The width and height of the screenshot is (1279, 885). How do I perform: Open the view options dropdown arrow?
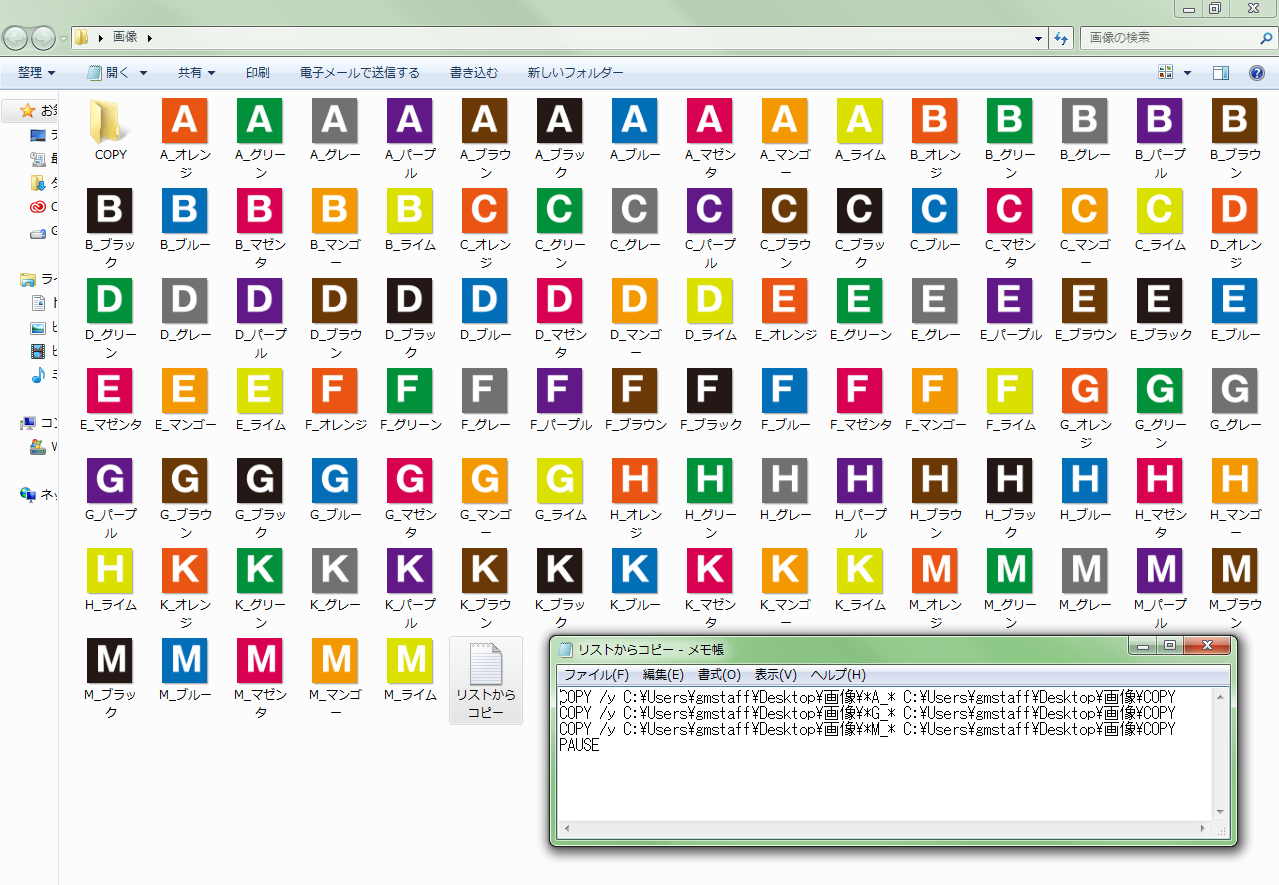[x=1188, y=73]
